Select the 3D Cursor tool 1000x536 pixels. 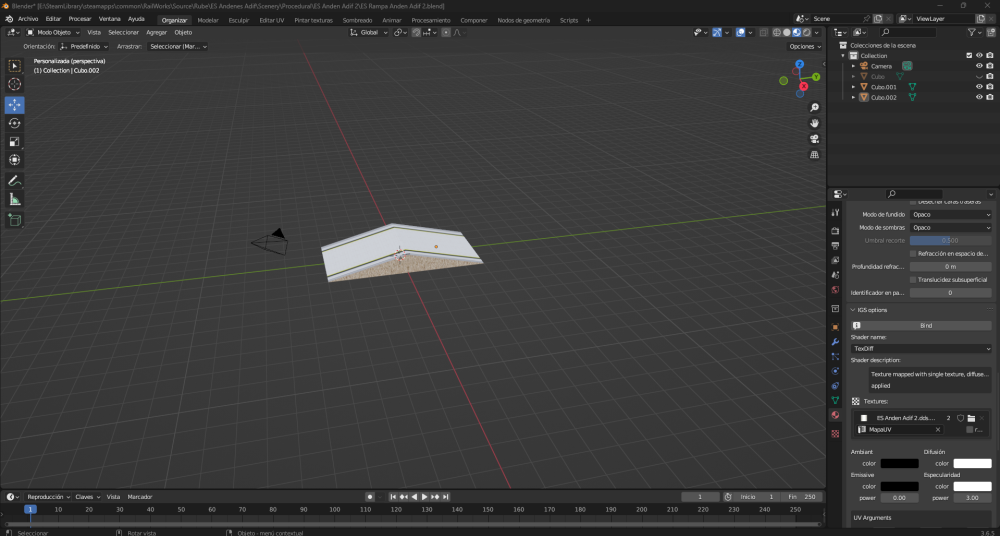15,84
